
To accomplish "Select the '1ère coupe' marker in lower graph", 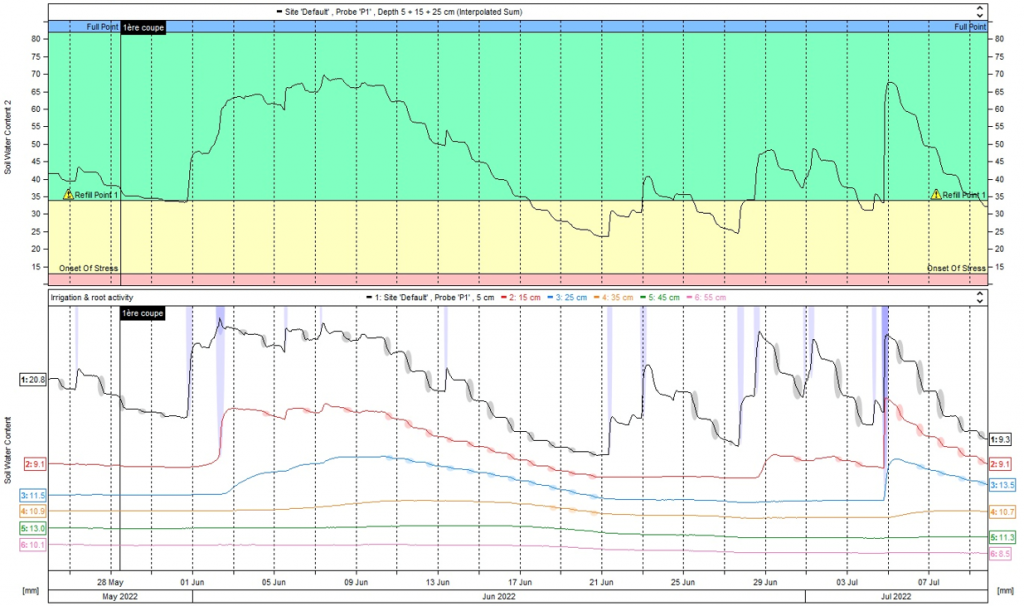I will 143,313.
